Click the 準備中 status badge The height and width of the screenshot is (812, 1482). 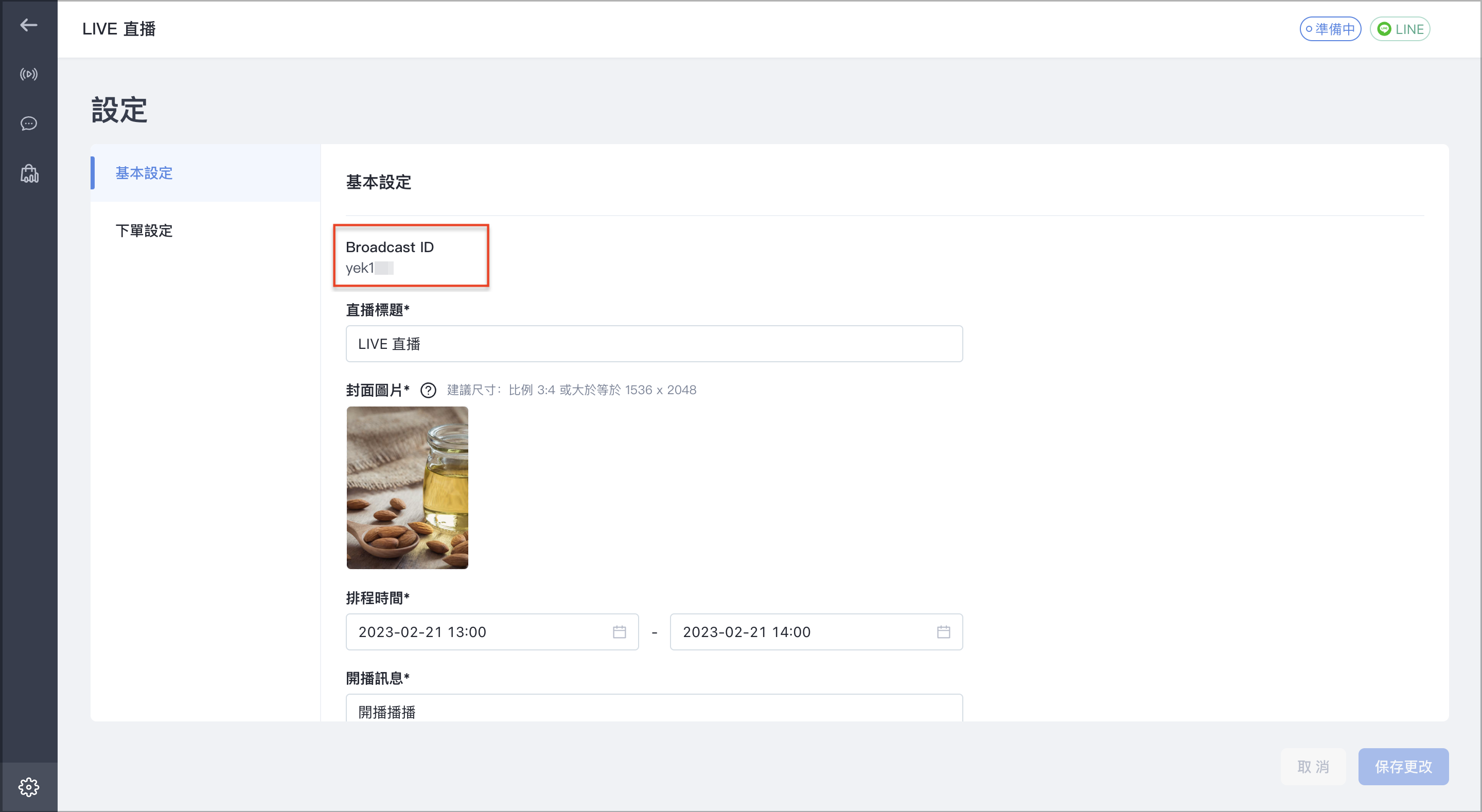pyautogui.click(x=1330, y=29)
